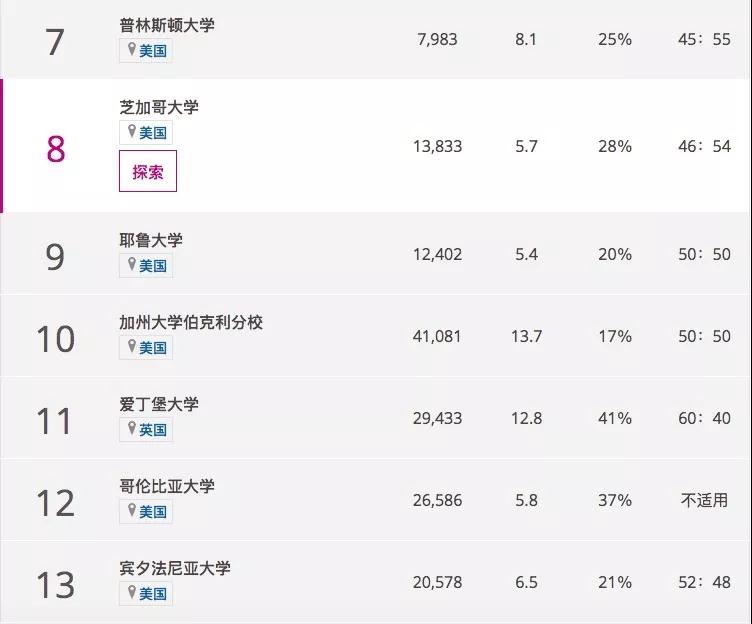
Task: Click location pin icon under 宾夕法尼亚大学
Action: tap(130, 593)
